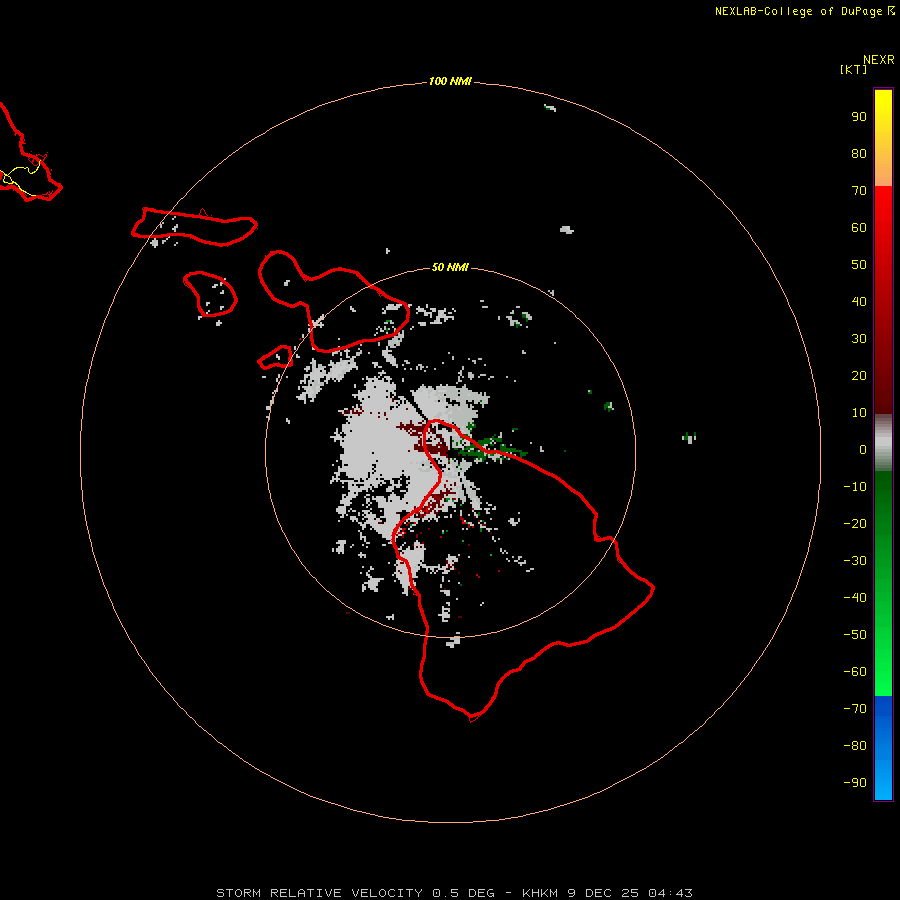Image resolution: width=900 pixels, height=900 pixels.
Task: Click the -50 value on the velocity scale
Action: tap(855, 635)
